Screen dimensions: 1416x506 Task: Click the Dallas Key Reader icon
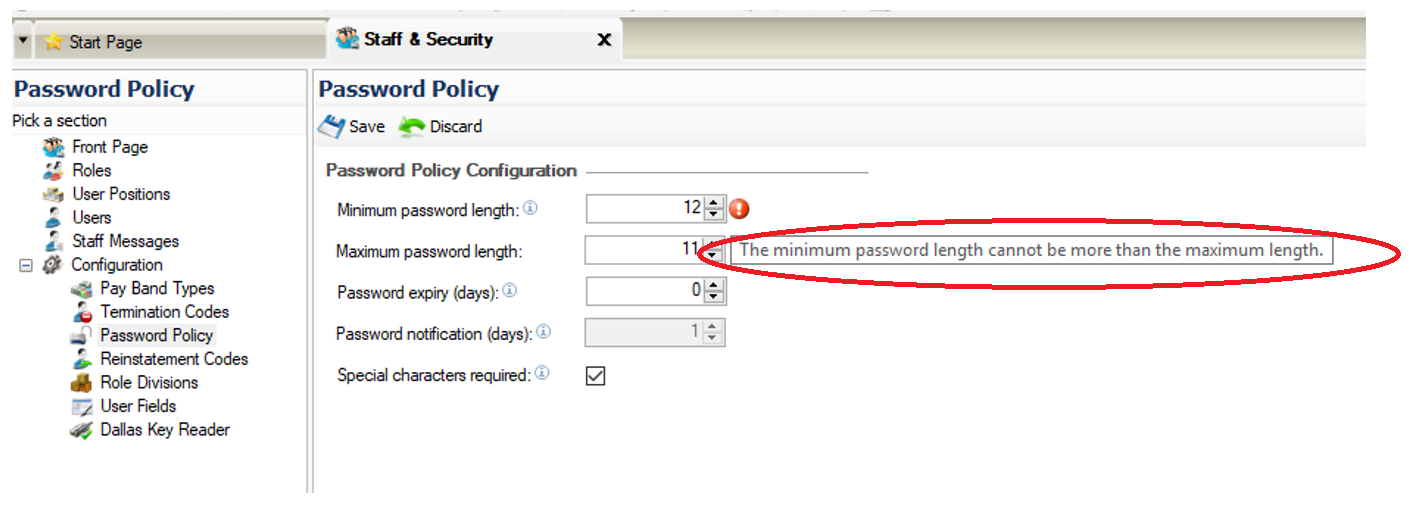click(82, 430)
